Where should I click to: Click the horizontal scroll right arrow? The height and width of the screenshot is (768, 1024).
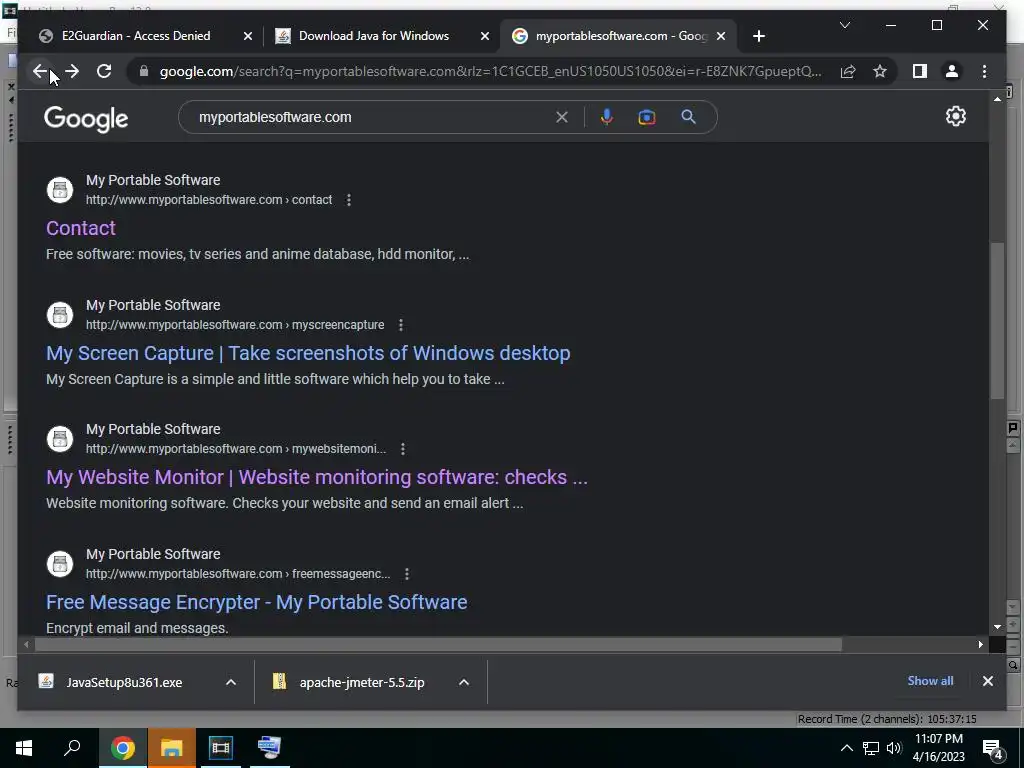tap(980, 645)
